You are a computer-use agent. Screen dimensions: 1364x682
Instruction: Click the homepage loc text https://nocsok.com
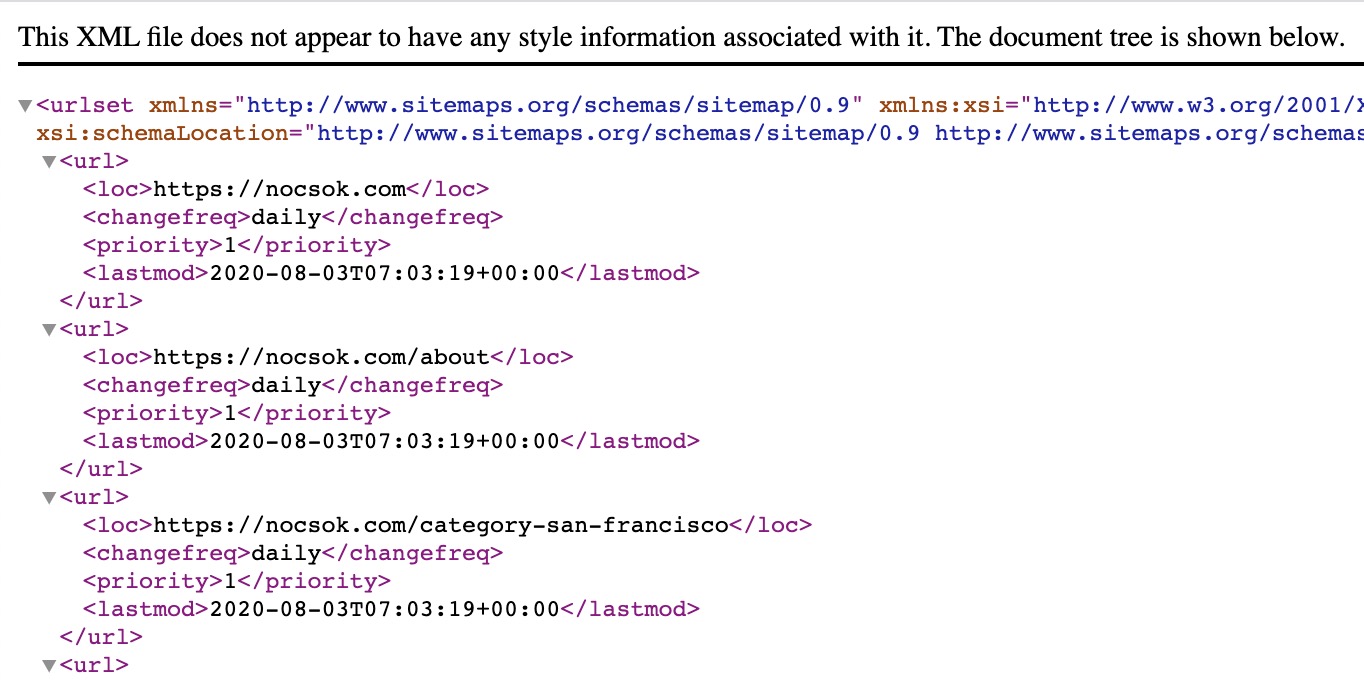[x=279, y=189]
